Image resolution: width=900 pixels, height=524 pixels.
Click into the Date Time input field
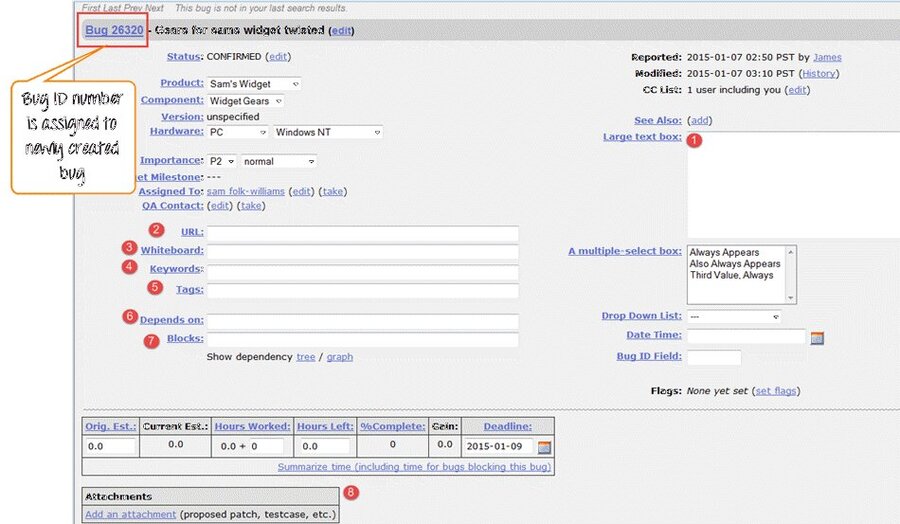coord(746,336)
